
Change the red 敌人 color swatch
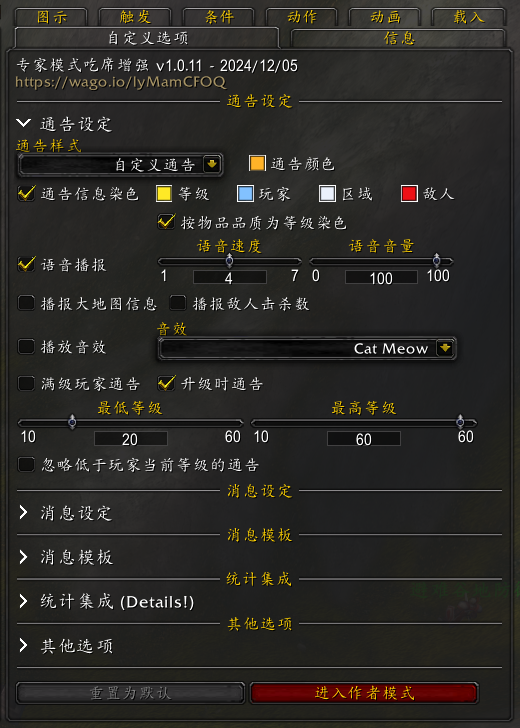[x=409, y=194]
